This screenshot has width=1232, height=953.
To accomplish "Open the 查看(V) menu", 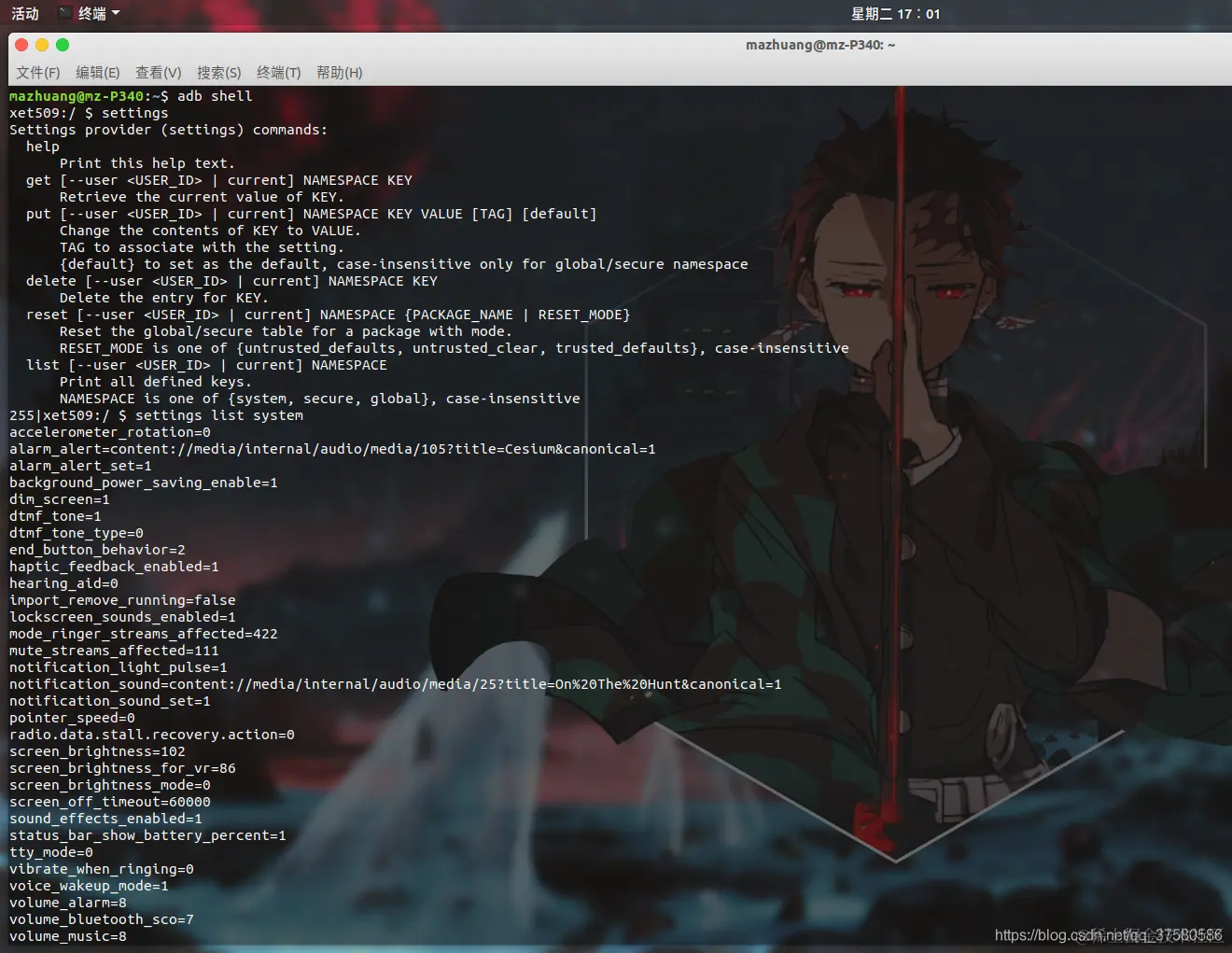I will (159, 73).
